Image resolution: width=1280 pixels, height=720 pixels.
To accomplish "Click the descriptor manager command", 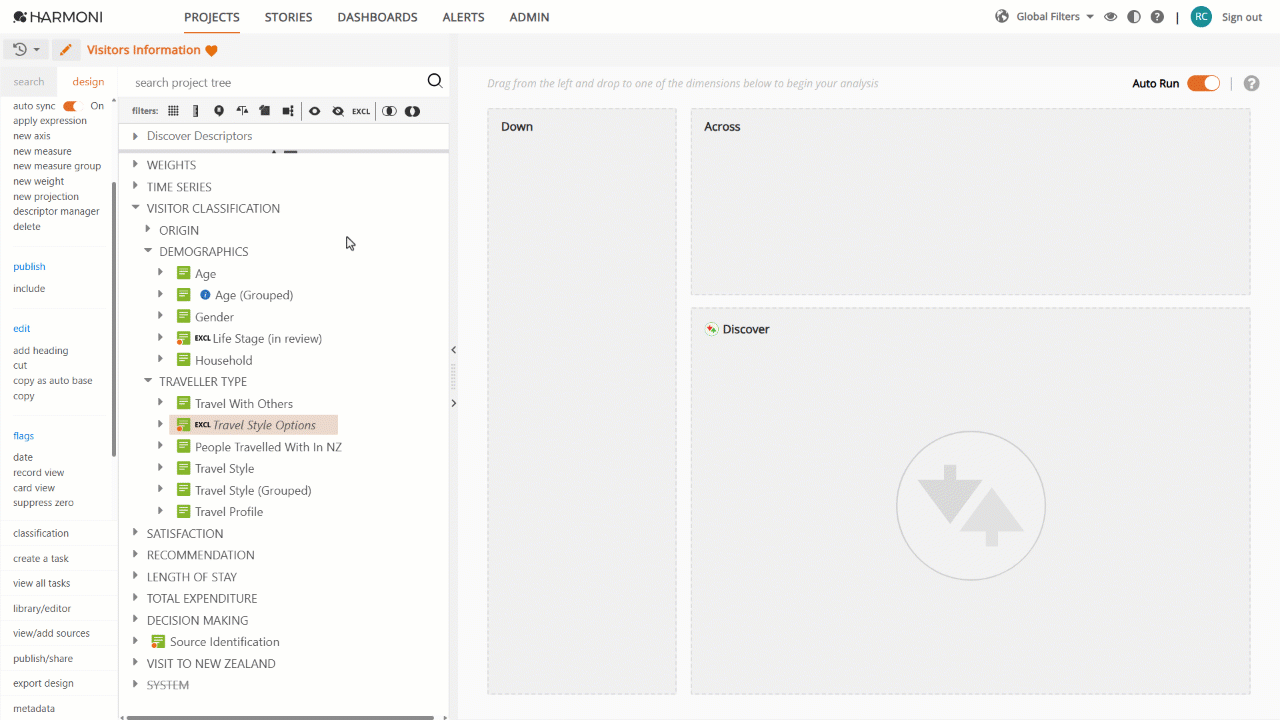I will tap(56, 211).
